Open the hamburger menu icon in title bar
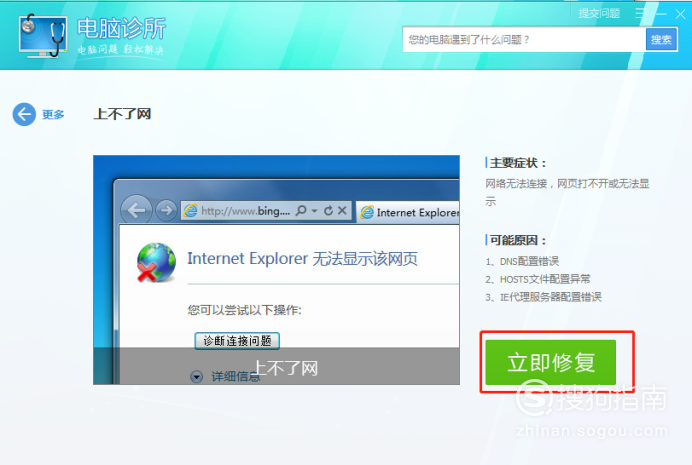This screenshot has width=692, height=465. tap(641, 14)
